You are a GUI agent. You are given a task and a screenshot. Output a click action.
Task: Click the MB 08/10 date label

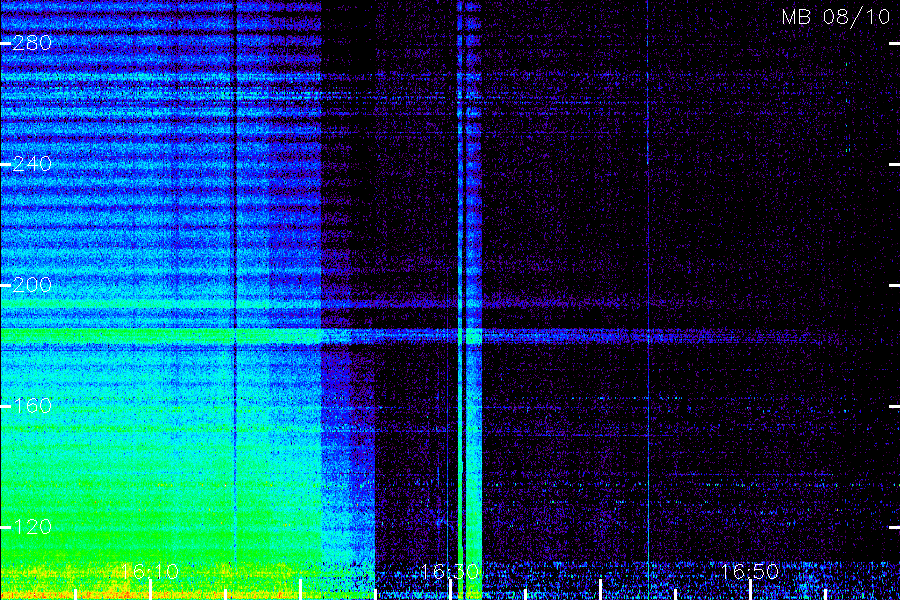click(x=836, y=17)
